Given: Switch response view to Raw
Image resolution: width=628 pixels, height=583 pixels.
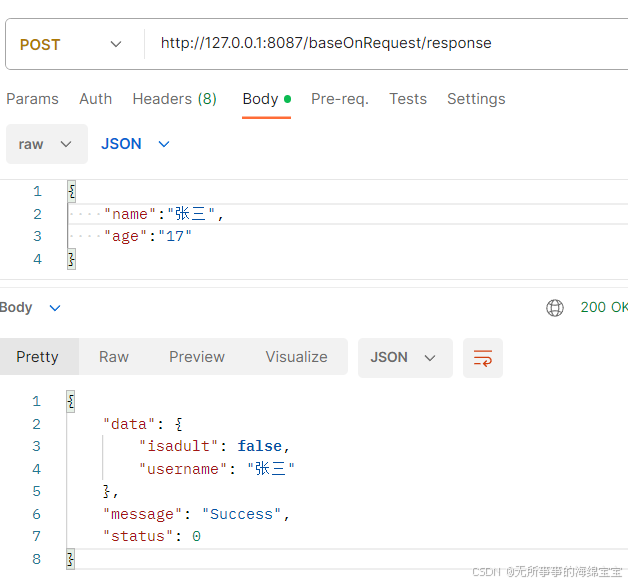Looking at the screenshot, I should click(x=114, y=357).
